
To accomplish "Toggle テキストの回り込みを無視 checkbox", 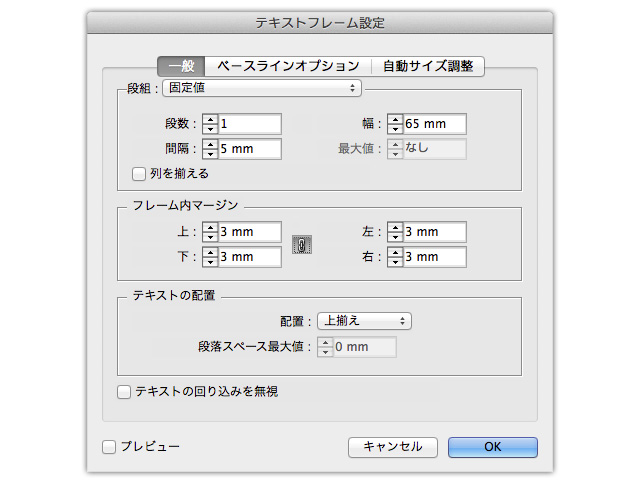I will [x=125, y=392].
